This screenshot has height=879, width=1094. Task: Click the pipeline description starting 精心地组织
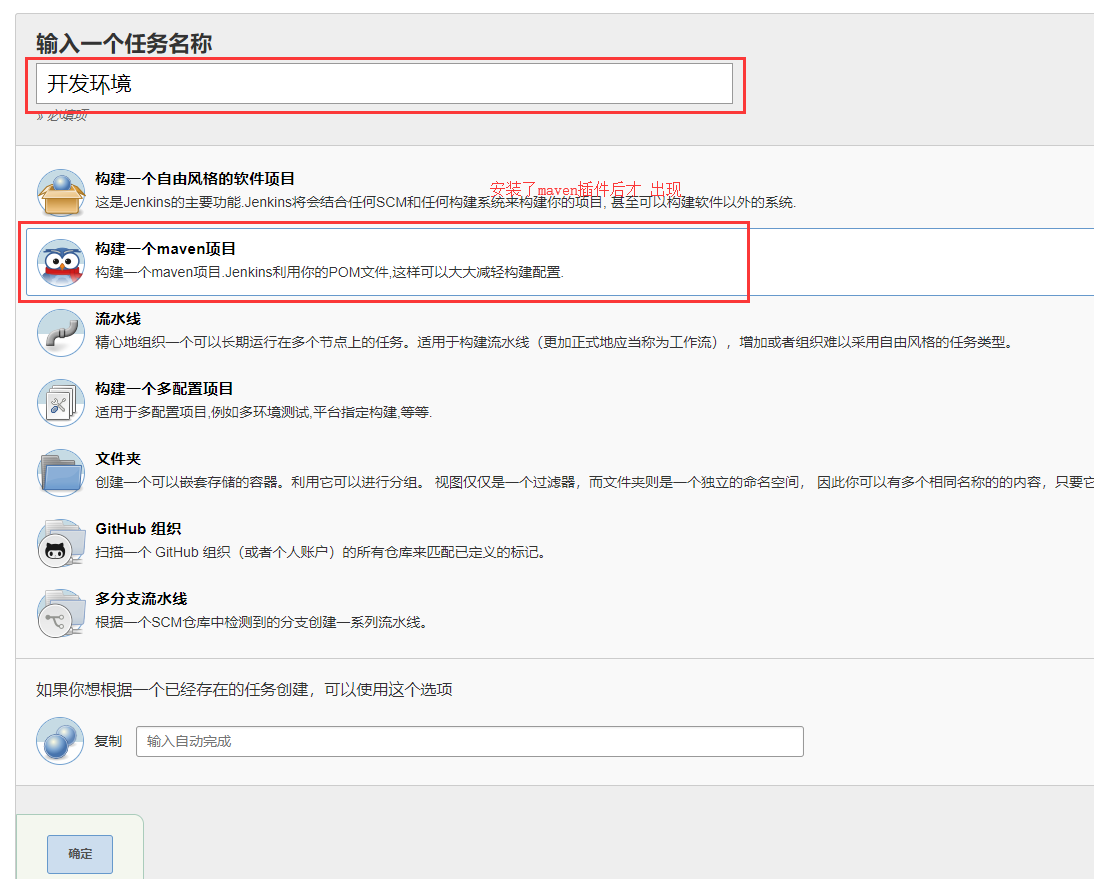(554, 343)
